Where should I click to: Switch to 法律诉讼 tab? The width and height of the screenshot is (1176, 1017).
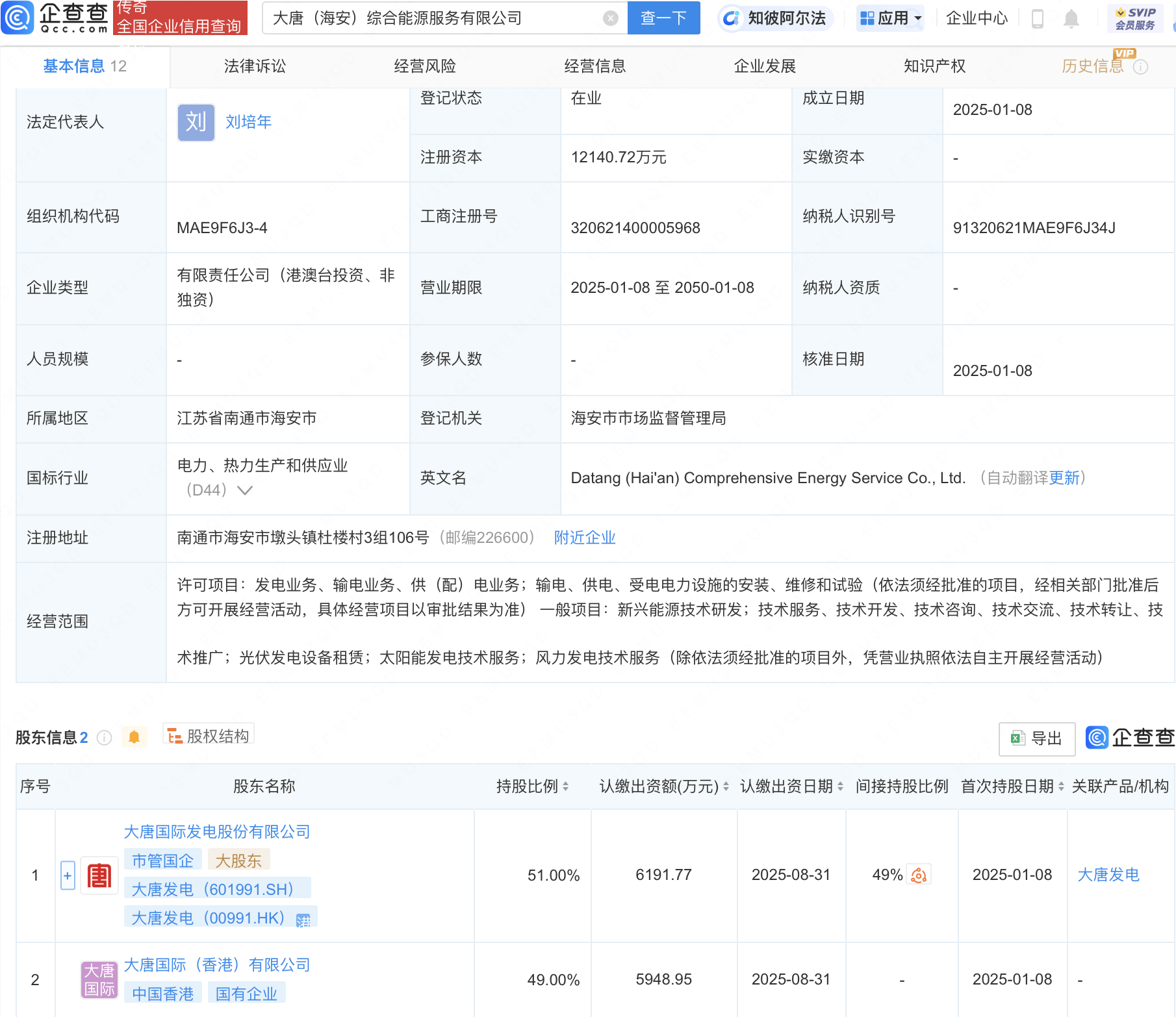click(255, 66)
